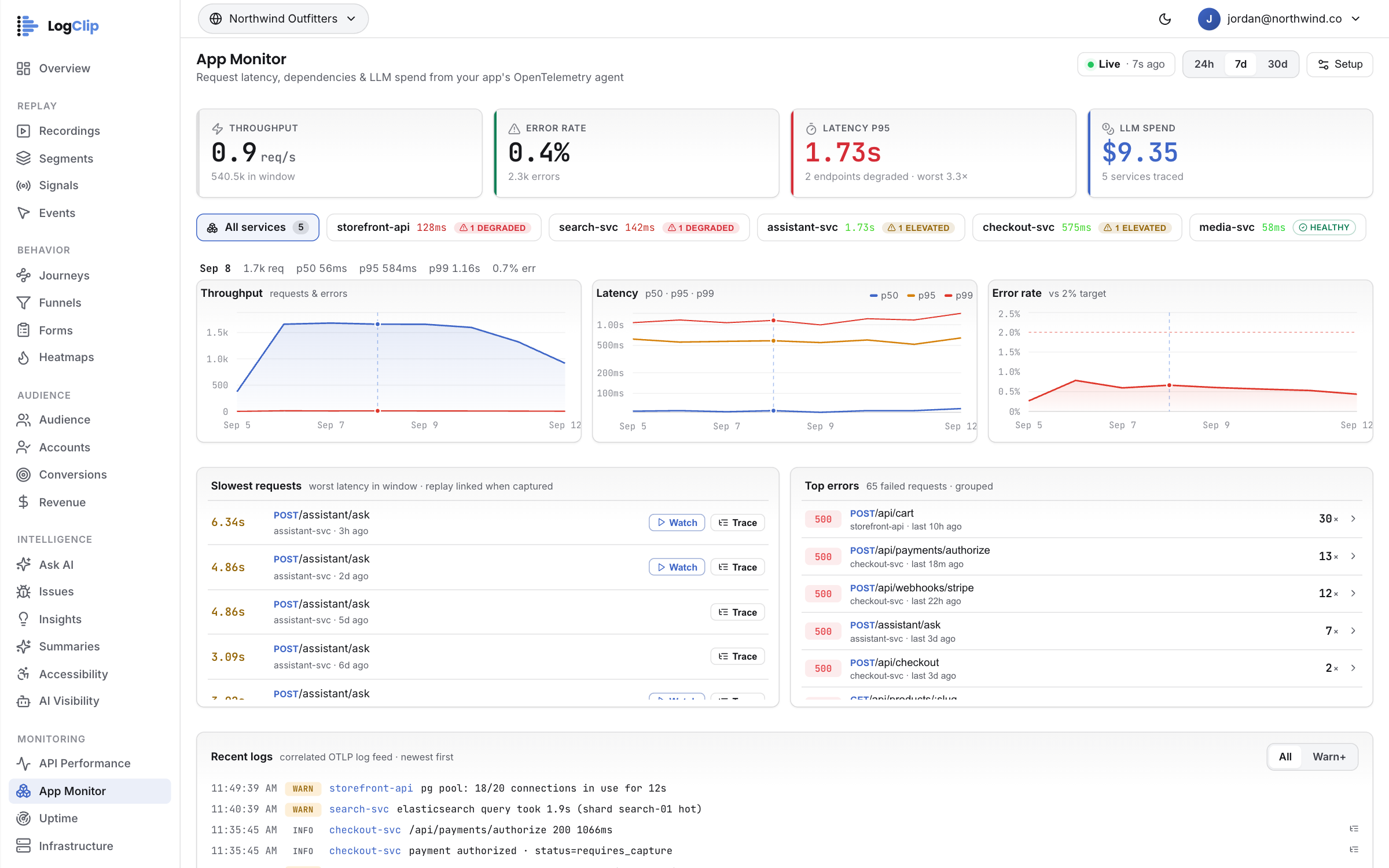Toggle dark mode with the moon icon
The height and width of the screenshot is (868, 1389).
click(x=1164, y=19)
